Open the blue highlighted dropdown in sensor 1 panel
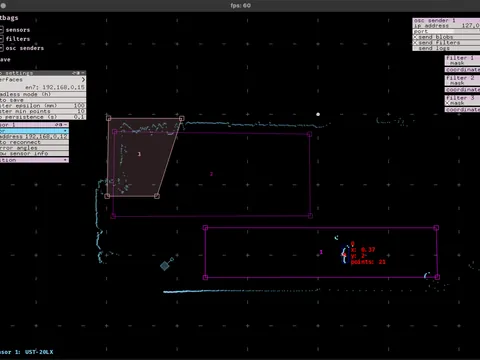Screen dimensions: 480x360 [34, 131]
